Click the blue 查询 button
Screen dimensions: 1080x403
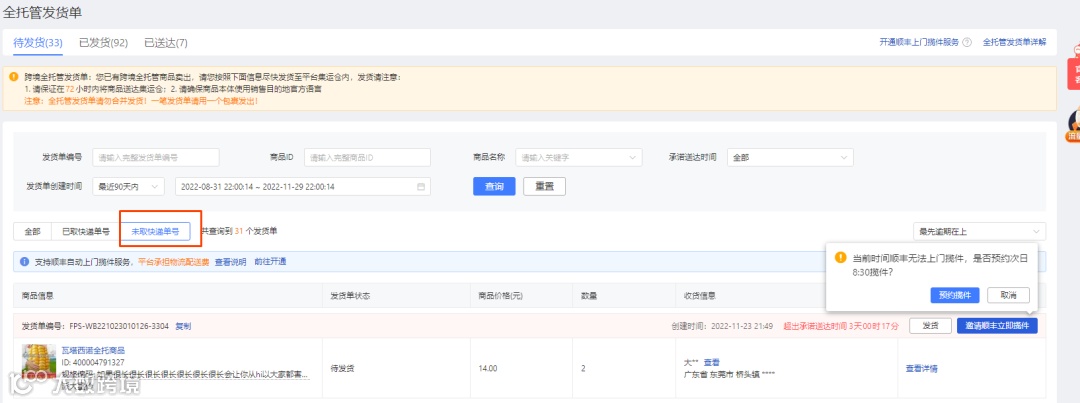tap(494, 187)
